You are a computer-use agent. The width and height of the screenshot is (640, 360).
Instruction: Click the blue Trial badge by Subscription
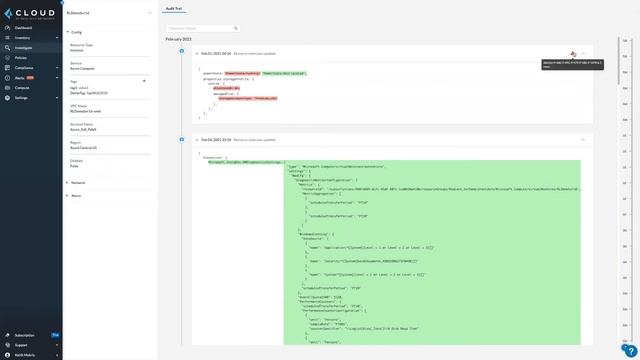coord(56,335)
